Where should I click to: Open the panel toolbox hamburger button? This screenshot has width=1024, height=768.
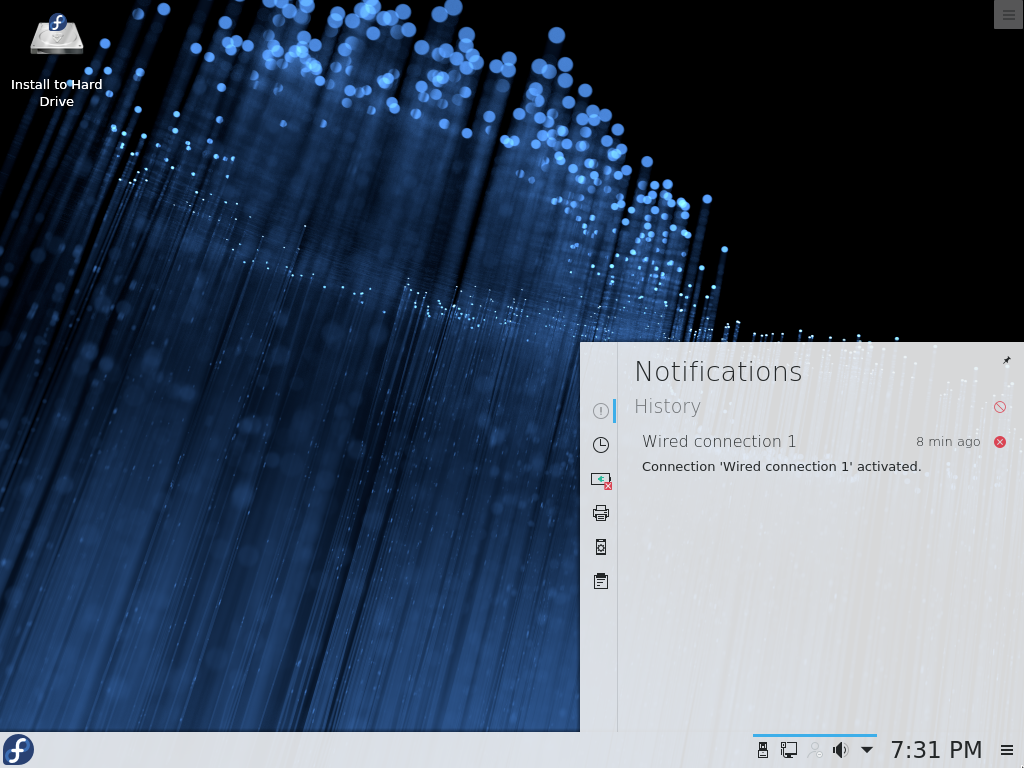pyautogui.click(x=1007, y=750)
